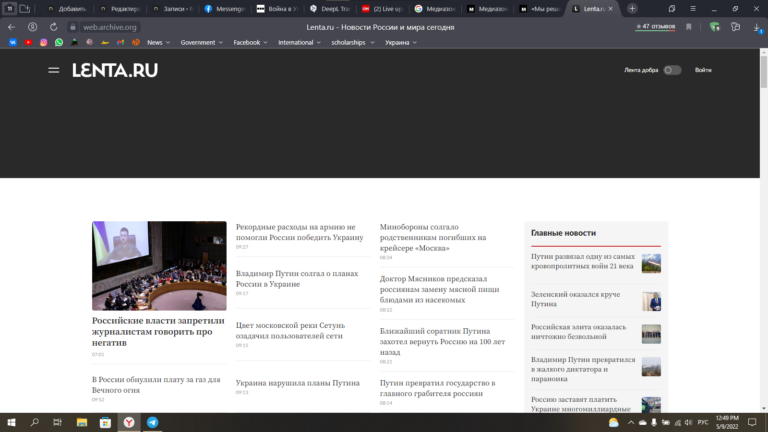The image size is (768, 432).
Task: Open Task View on the taskbar
Action: (x=57, y=422)
